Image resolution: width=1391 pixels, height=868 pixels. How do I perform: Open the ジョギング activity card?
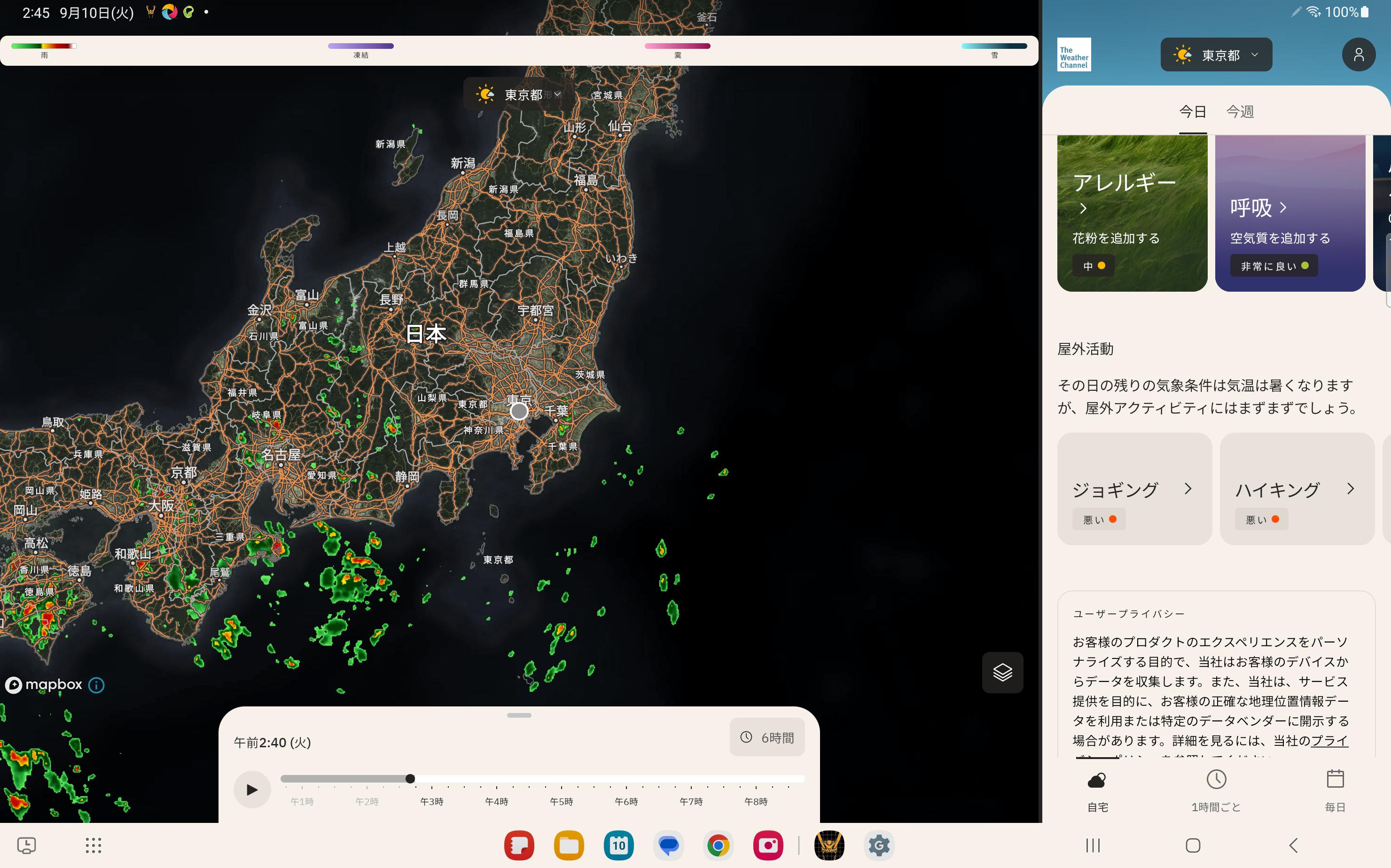coord(1134,489)
